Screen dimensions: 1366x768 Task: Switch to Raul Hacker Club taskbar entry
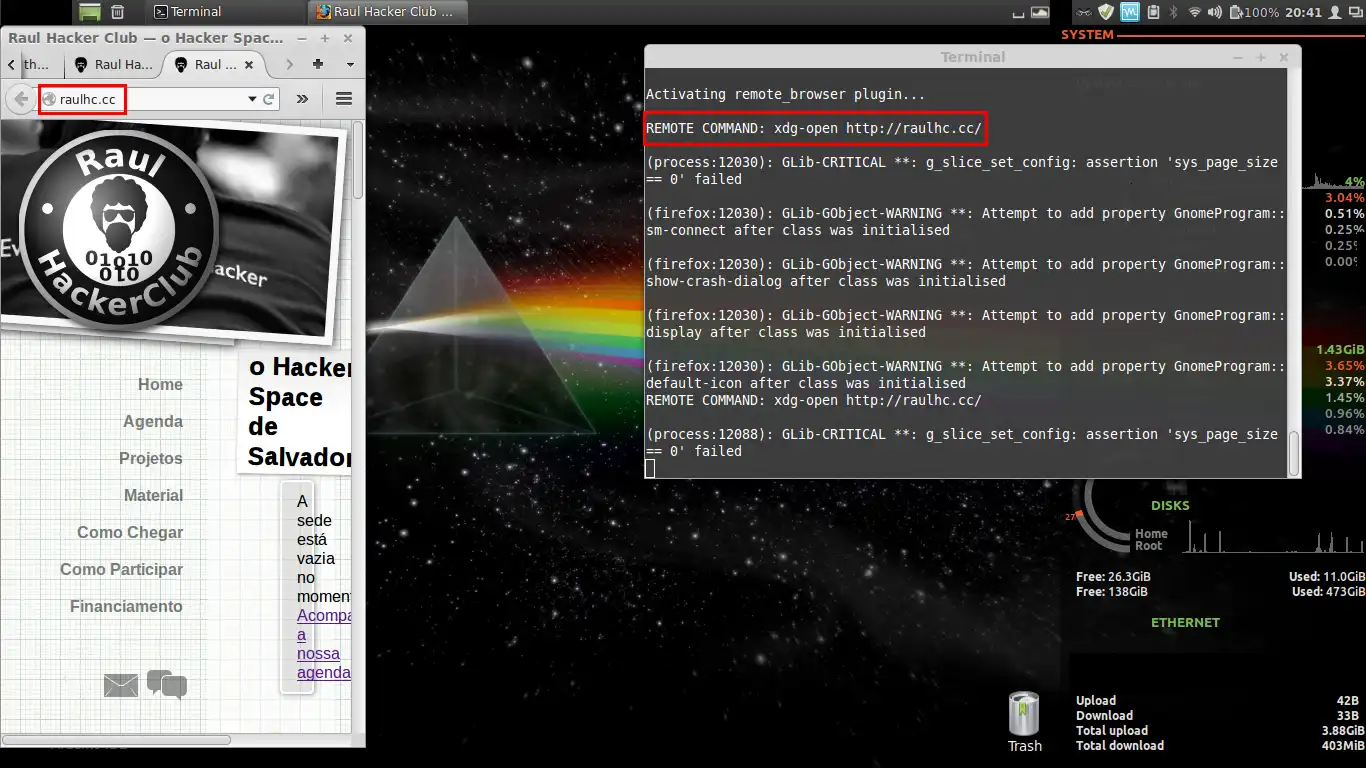point(386,12)
